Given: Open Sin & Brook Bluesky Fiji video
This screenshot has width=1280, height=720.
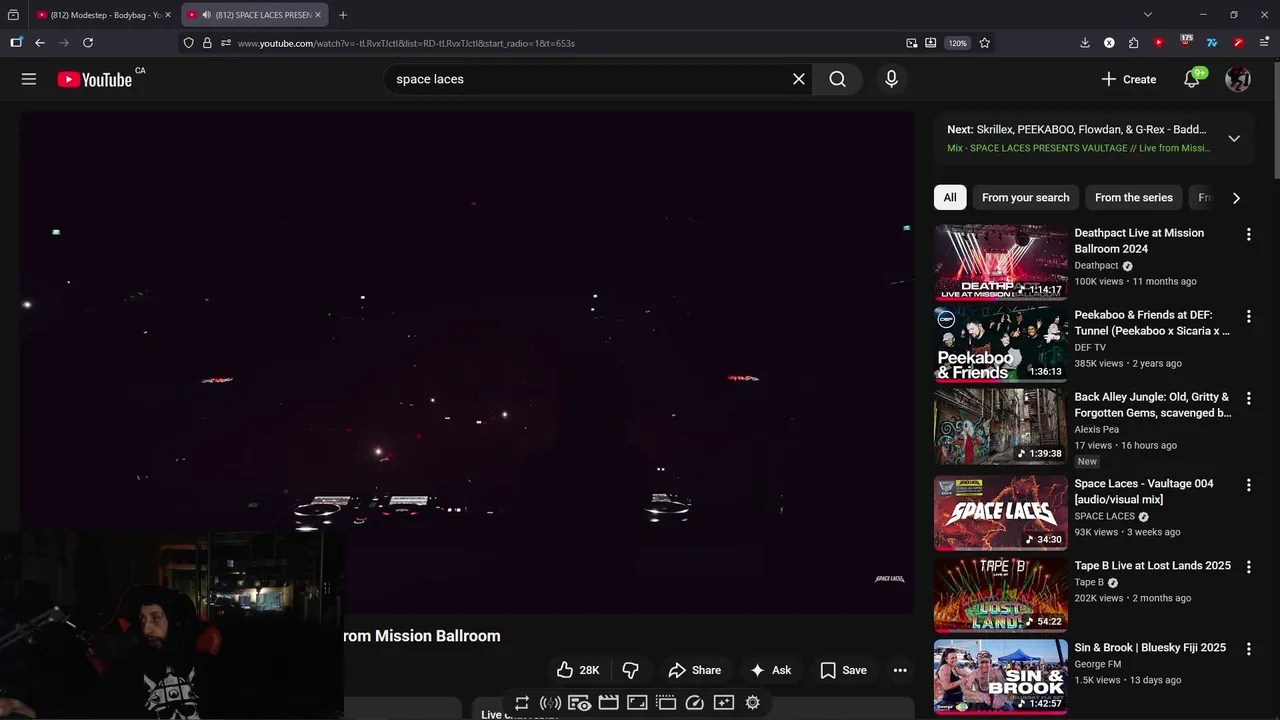Looking at the screenshot, I should (1150, 647).
